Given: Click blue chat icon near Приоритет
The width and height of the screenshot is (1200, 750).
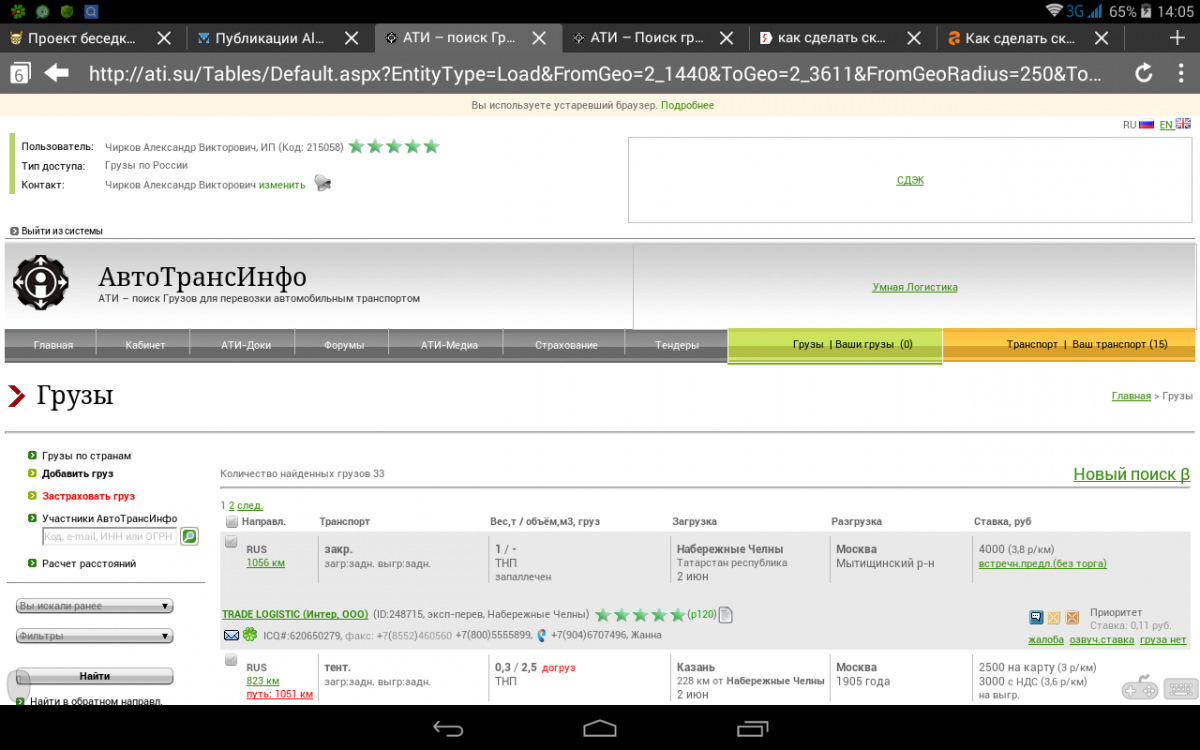Looking at the screenshot, I should (x=1036, y=617).
